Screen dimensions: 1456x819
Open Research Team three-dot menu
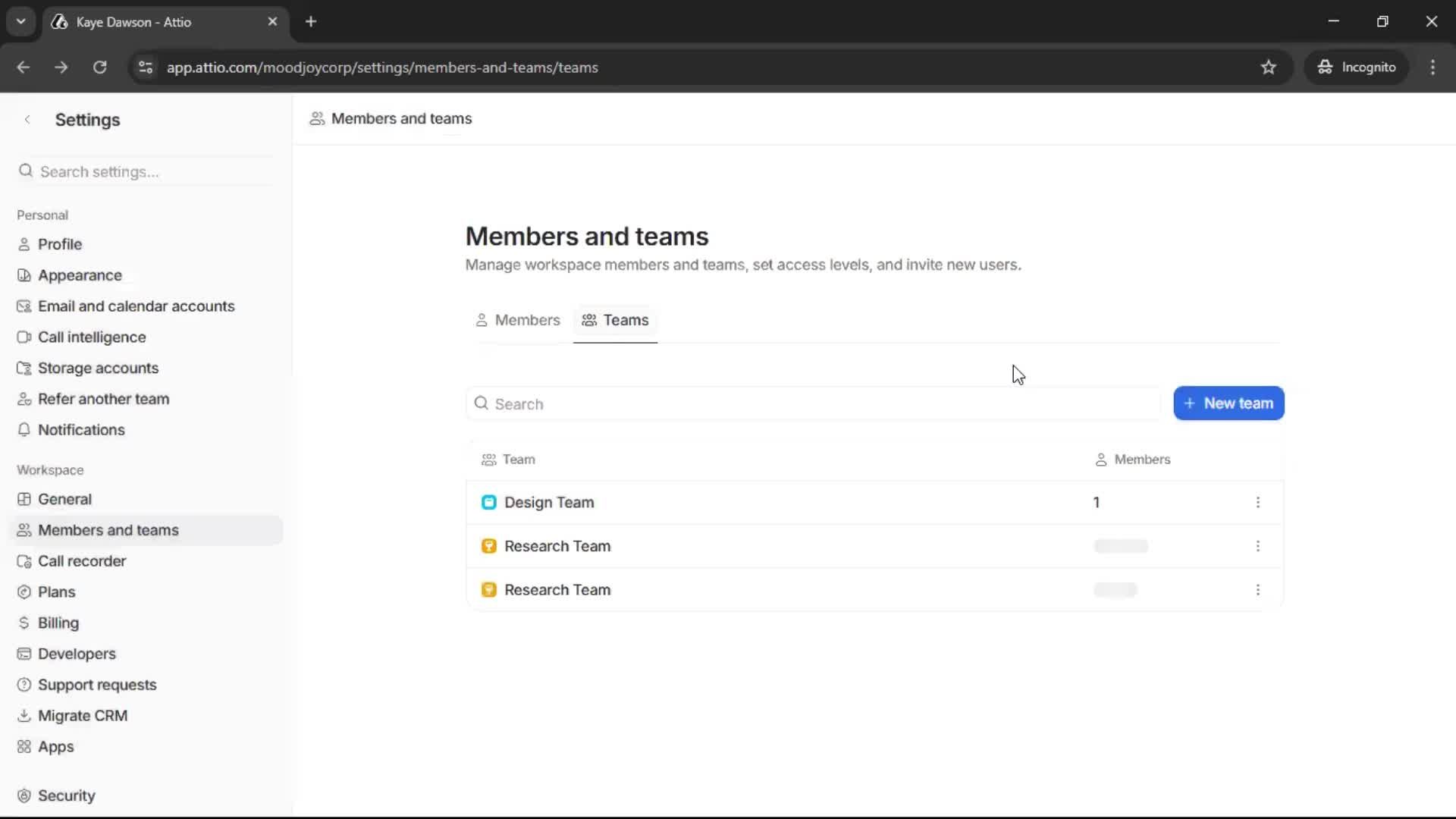(x=1258, y=546)
